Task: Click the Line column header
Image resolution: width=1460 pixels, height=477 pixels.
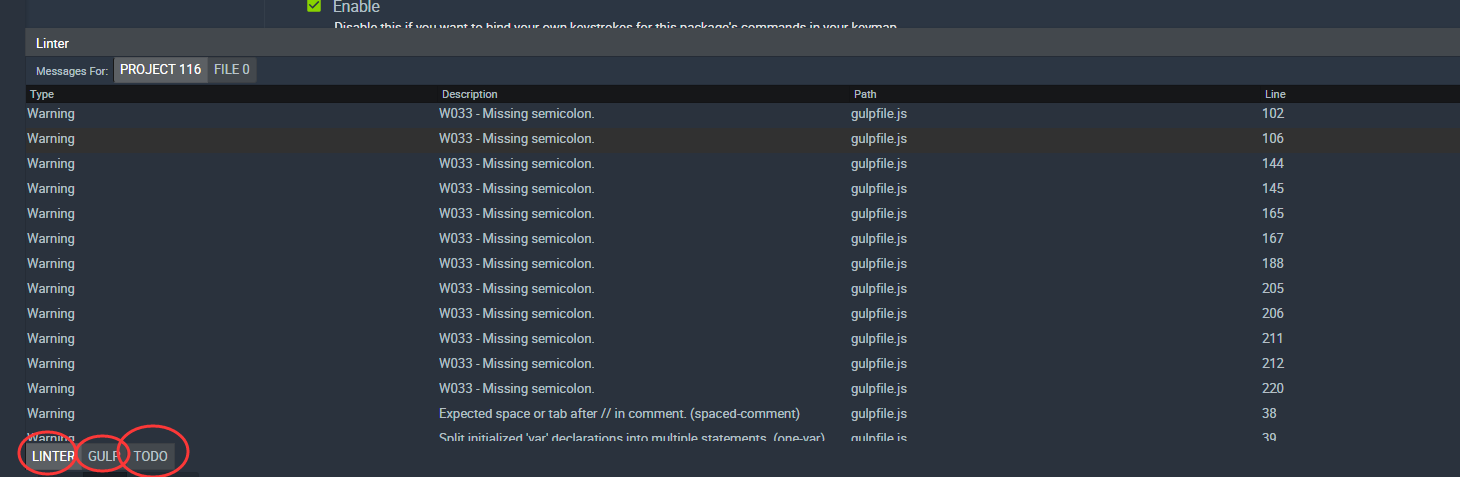Action: pos(1275,94)
